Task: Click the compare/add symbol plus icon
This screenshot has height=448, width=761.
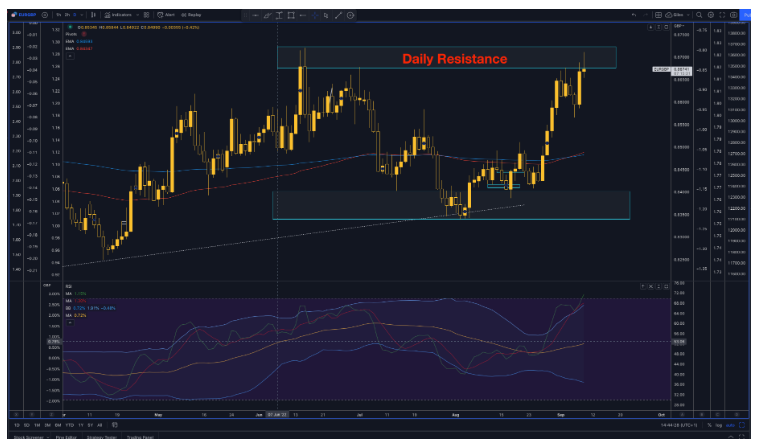Action: [45, 15]
